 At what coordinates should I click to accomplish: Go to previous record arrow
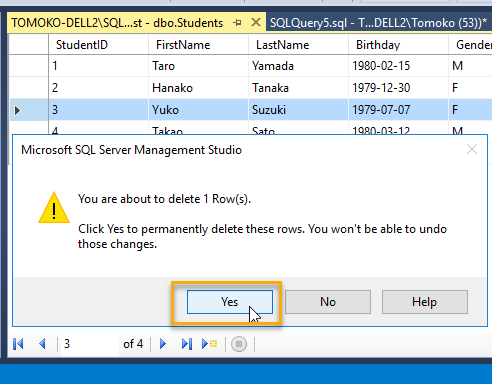[42, 344]
